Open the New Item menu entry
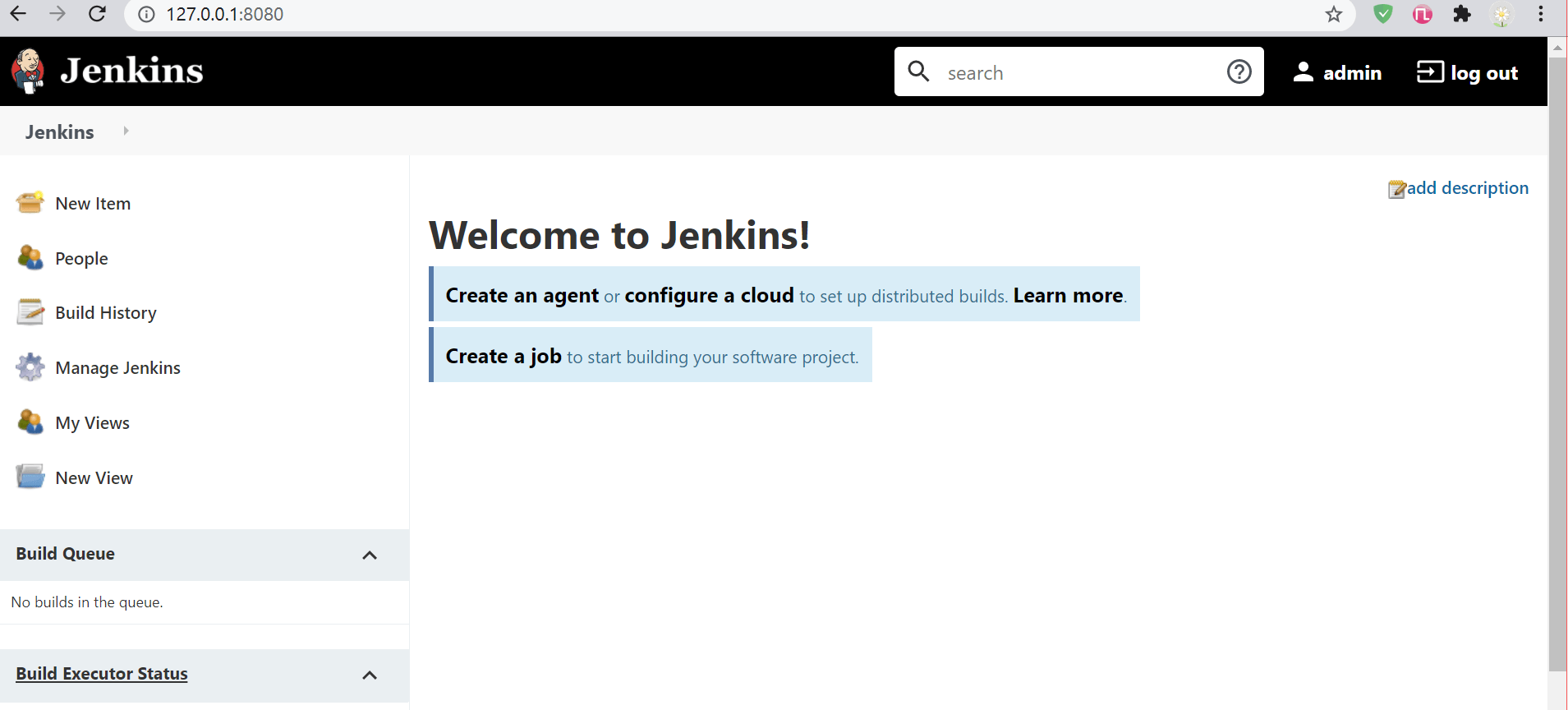 click(x=93, y=203)
